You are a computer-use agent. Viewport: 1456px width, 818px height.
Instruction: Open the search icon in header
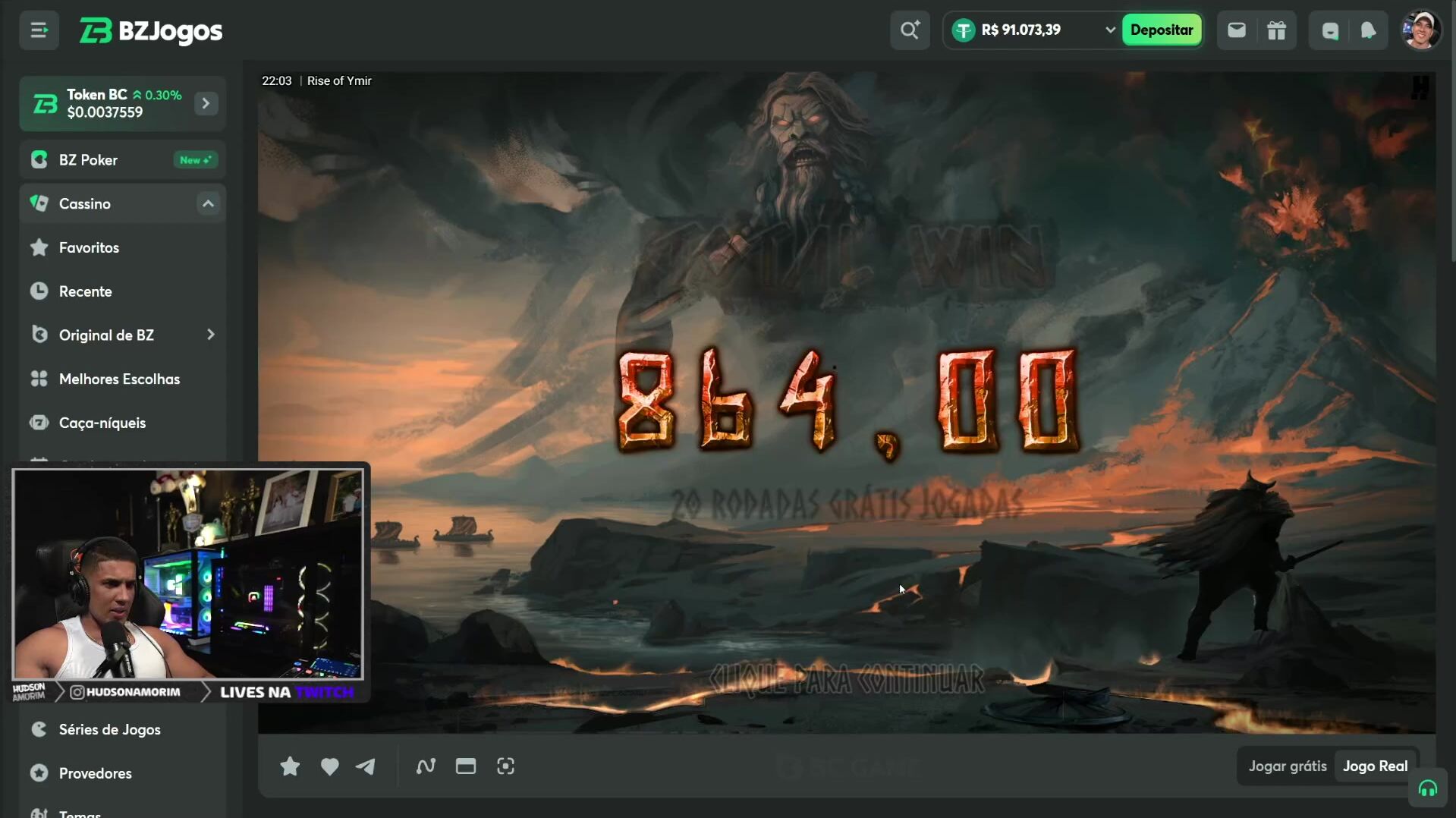tap(910, 30)
